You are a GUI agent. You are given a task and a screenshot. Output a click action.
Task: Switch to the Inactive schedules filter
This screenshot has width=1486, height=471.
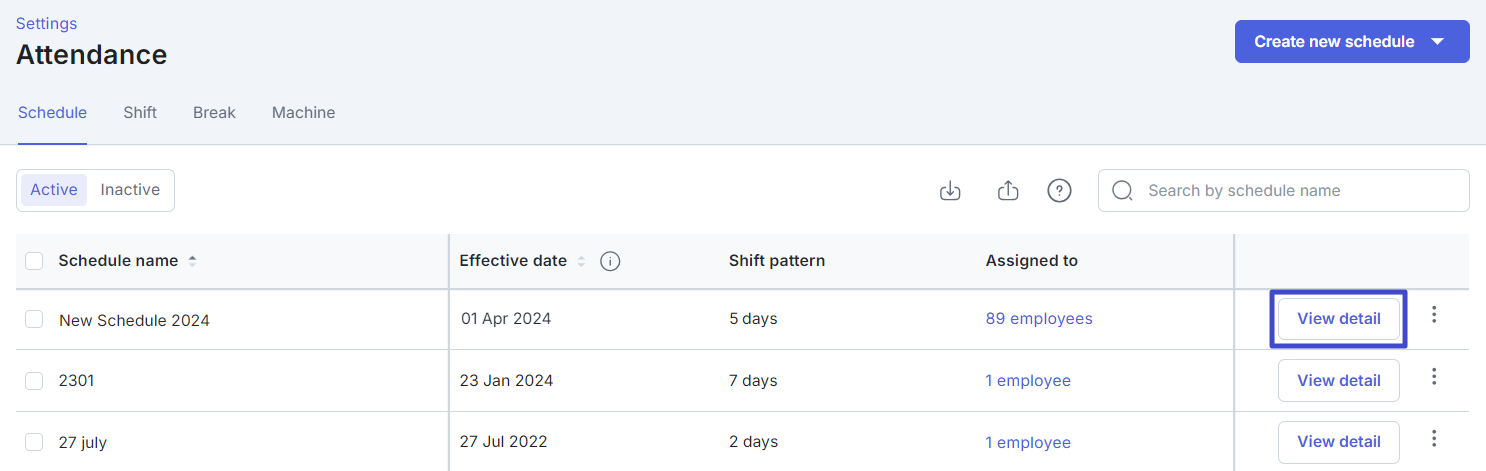pos(130,190)
